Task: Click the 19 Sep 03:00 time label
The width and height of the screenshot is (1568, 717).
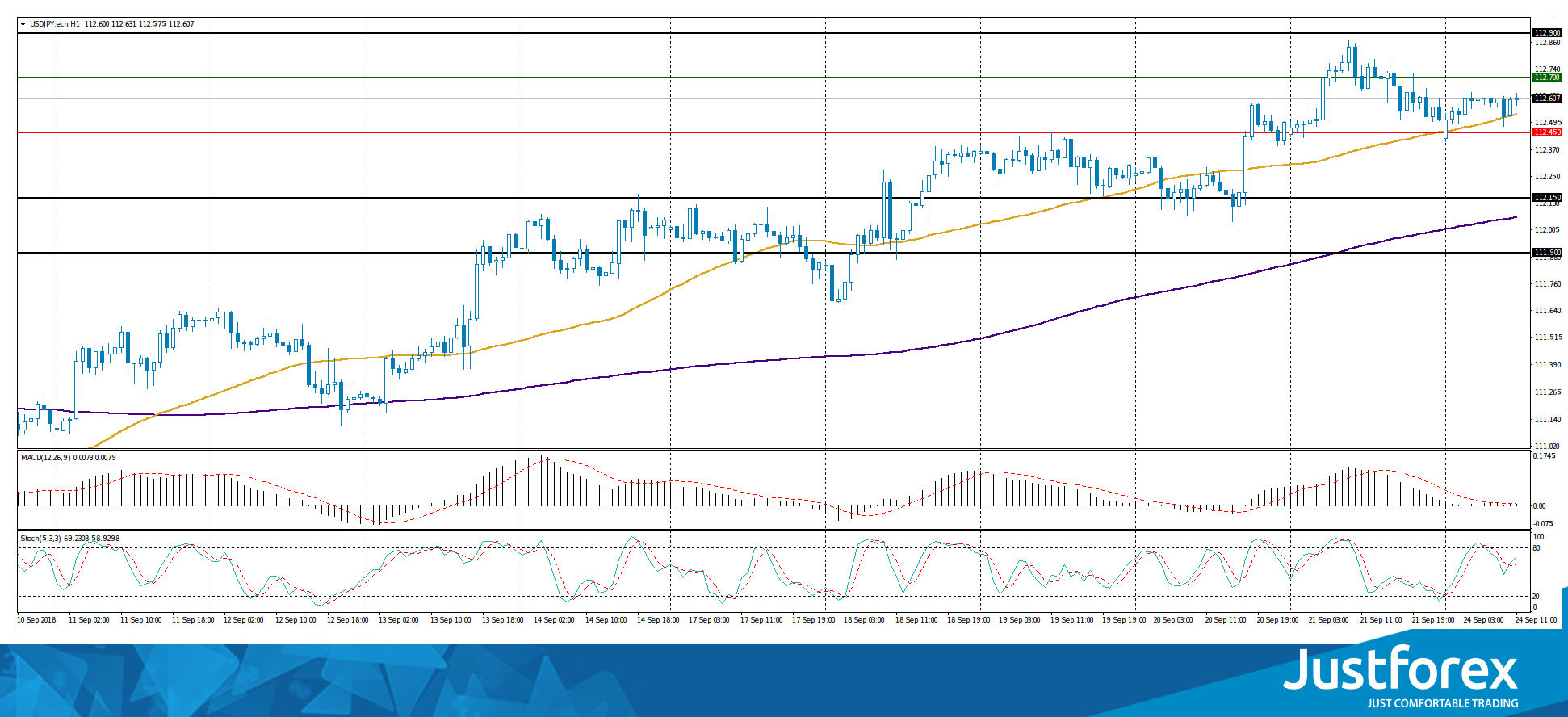Action: (x=1020, y=620)
